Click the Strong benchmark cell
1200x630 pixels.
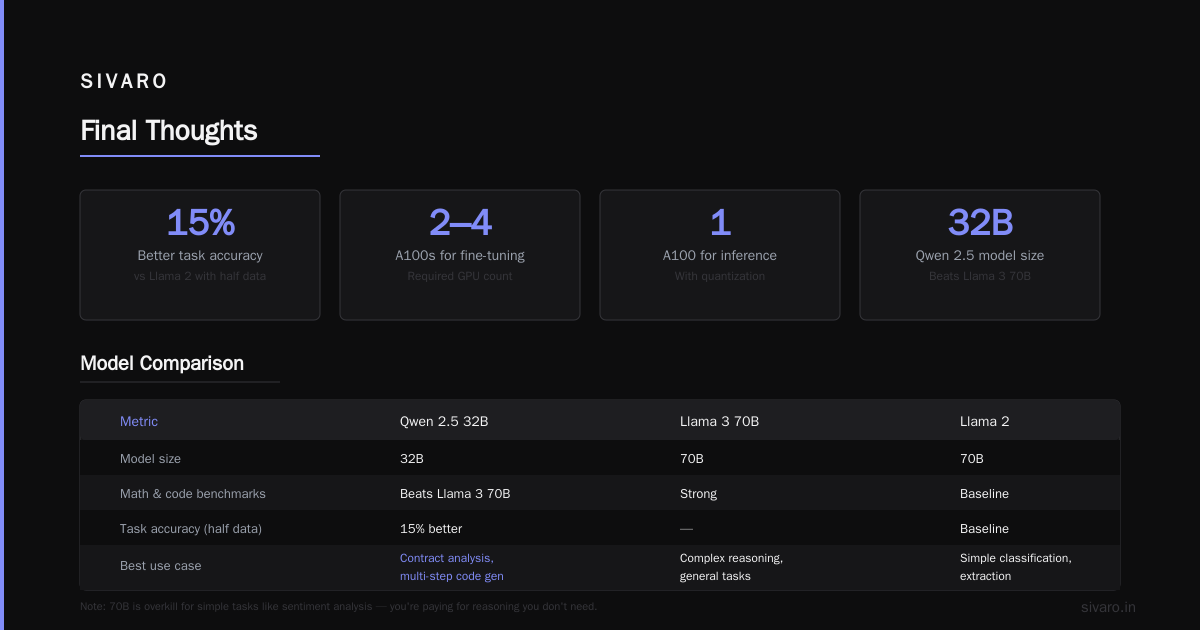pos(698,493)
